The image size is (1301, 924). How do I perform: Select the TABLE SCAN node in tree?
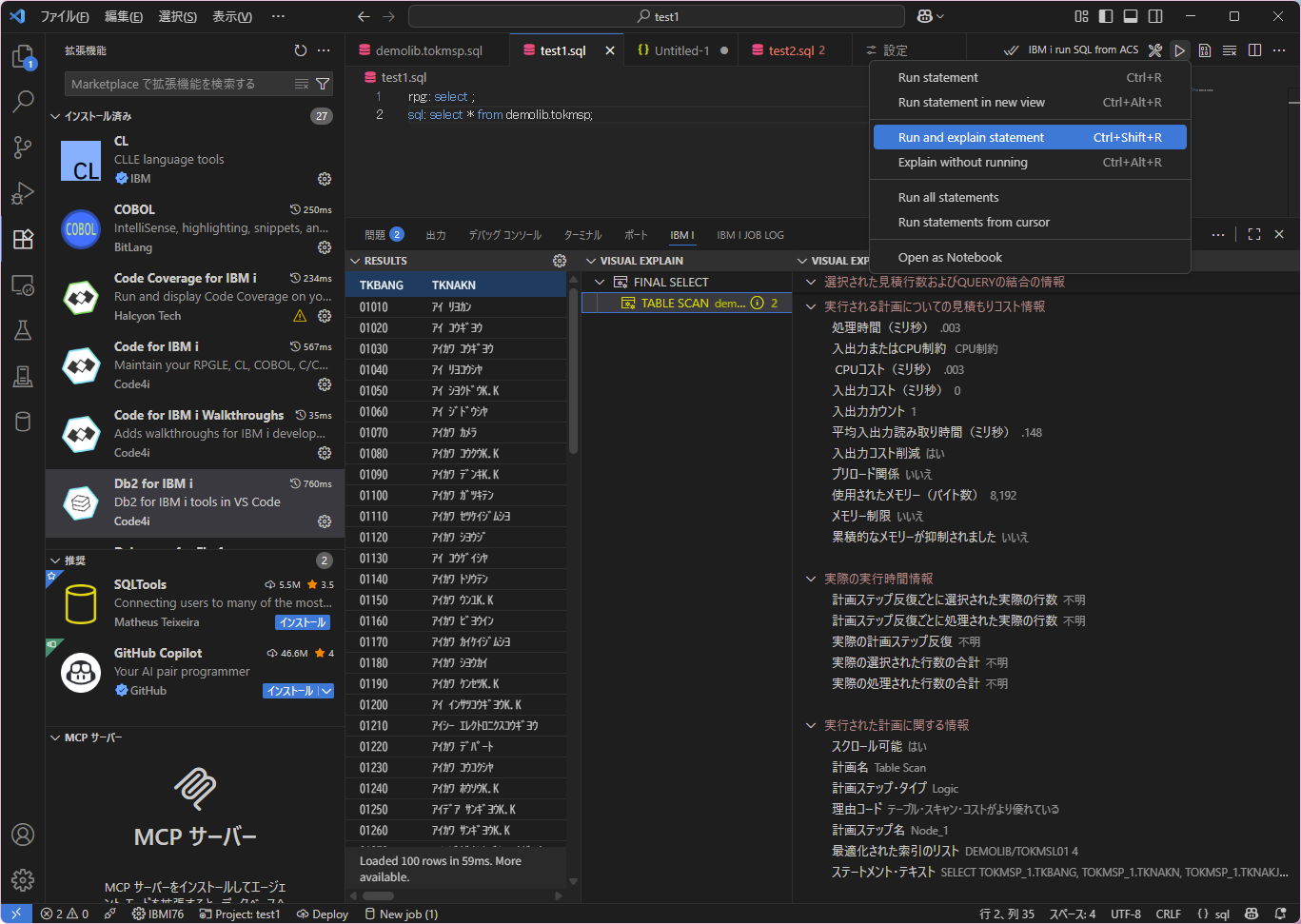click(686, 304)
